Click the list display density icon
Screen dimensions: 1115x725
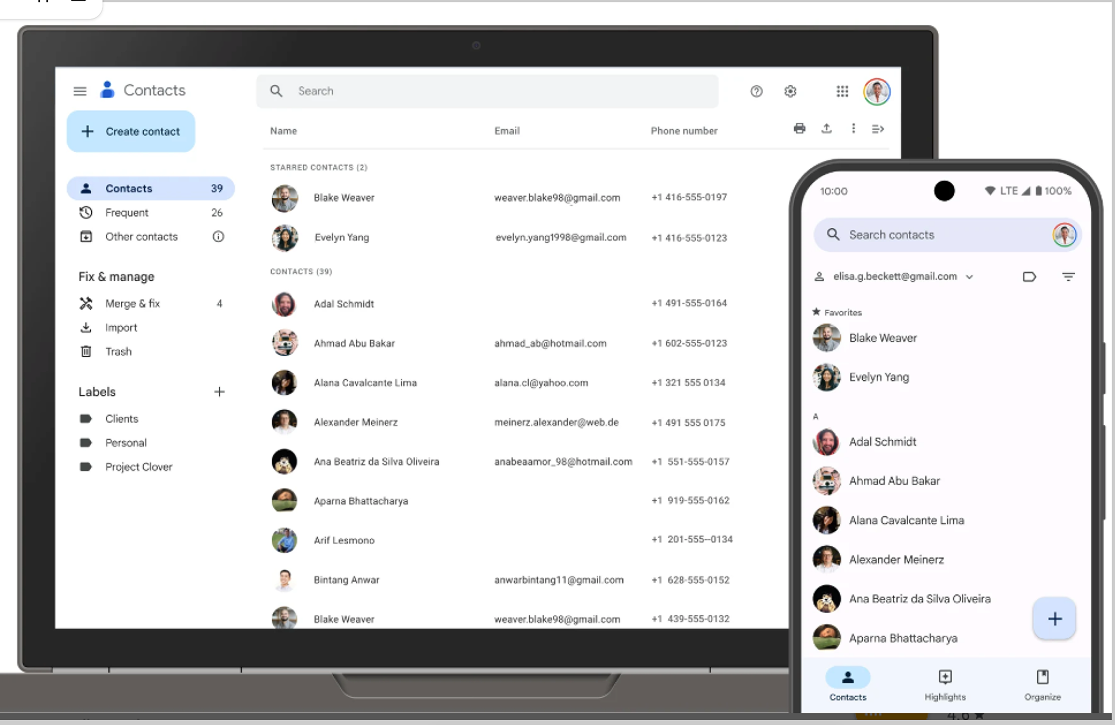click(878, 129)
